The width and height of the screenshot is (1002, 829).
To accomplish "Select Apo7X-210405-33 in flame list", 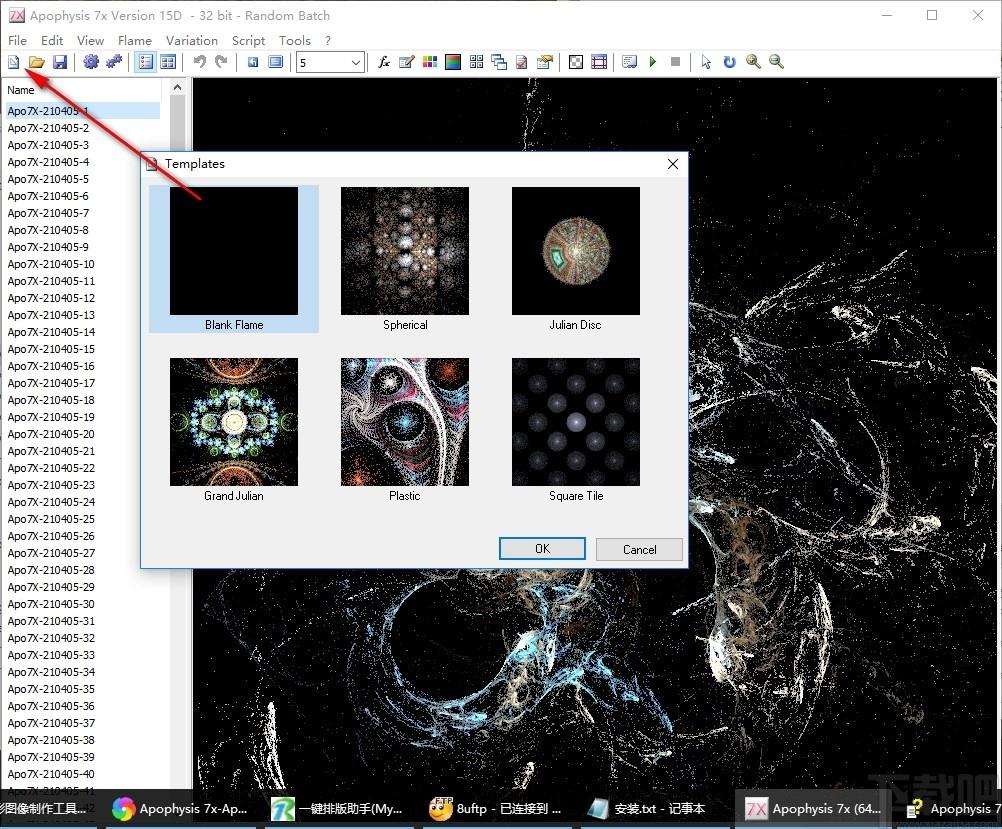I will pyautogui.click(x=51, y=655).
